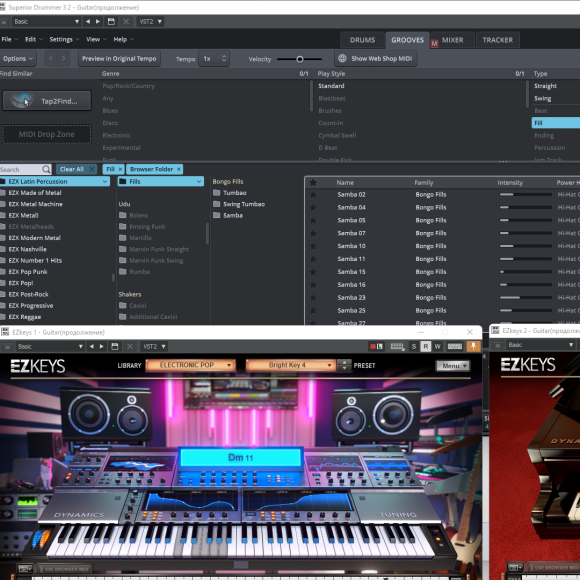This screenshot has width=580, height=580.
Task: Toggle the R button in EZkeys 1 toolbar
Action: [426, 347]
